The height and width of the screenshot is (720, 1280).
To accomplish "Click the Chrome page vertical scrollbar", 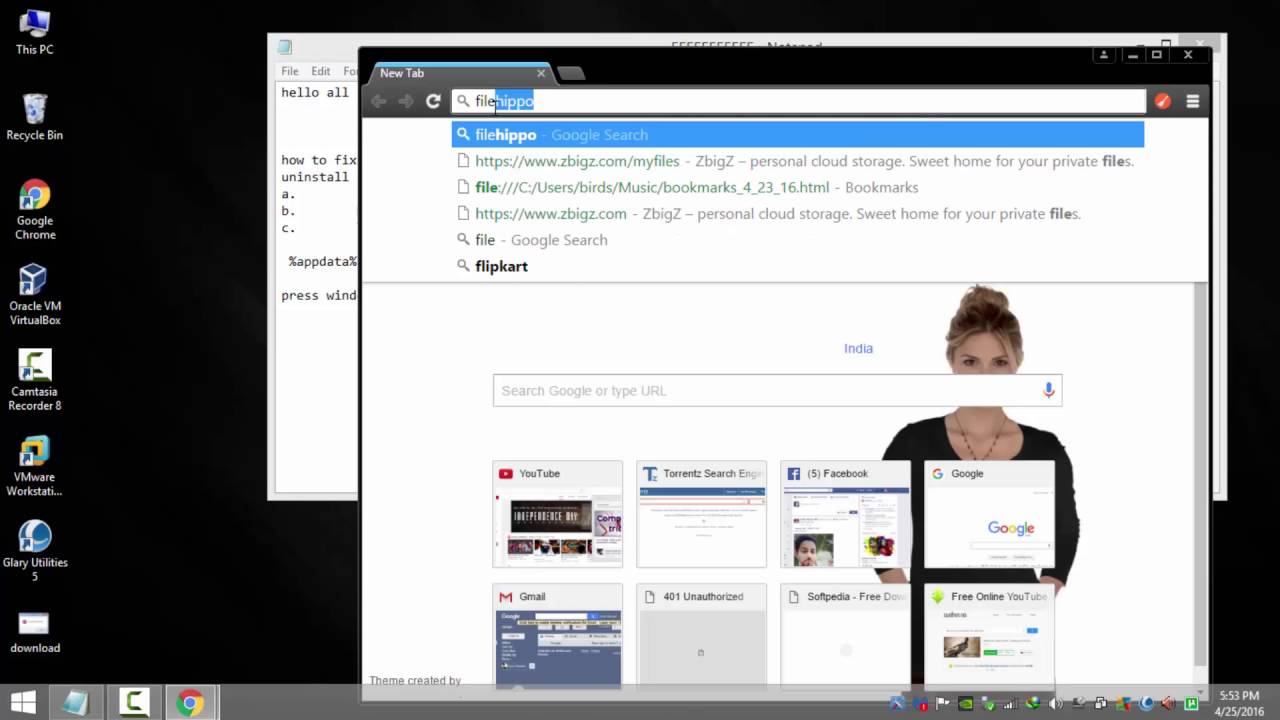I will click(1200, 474).
